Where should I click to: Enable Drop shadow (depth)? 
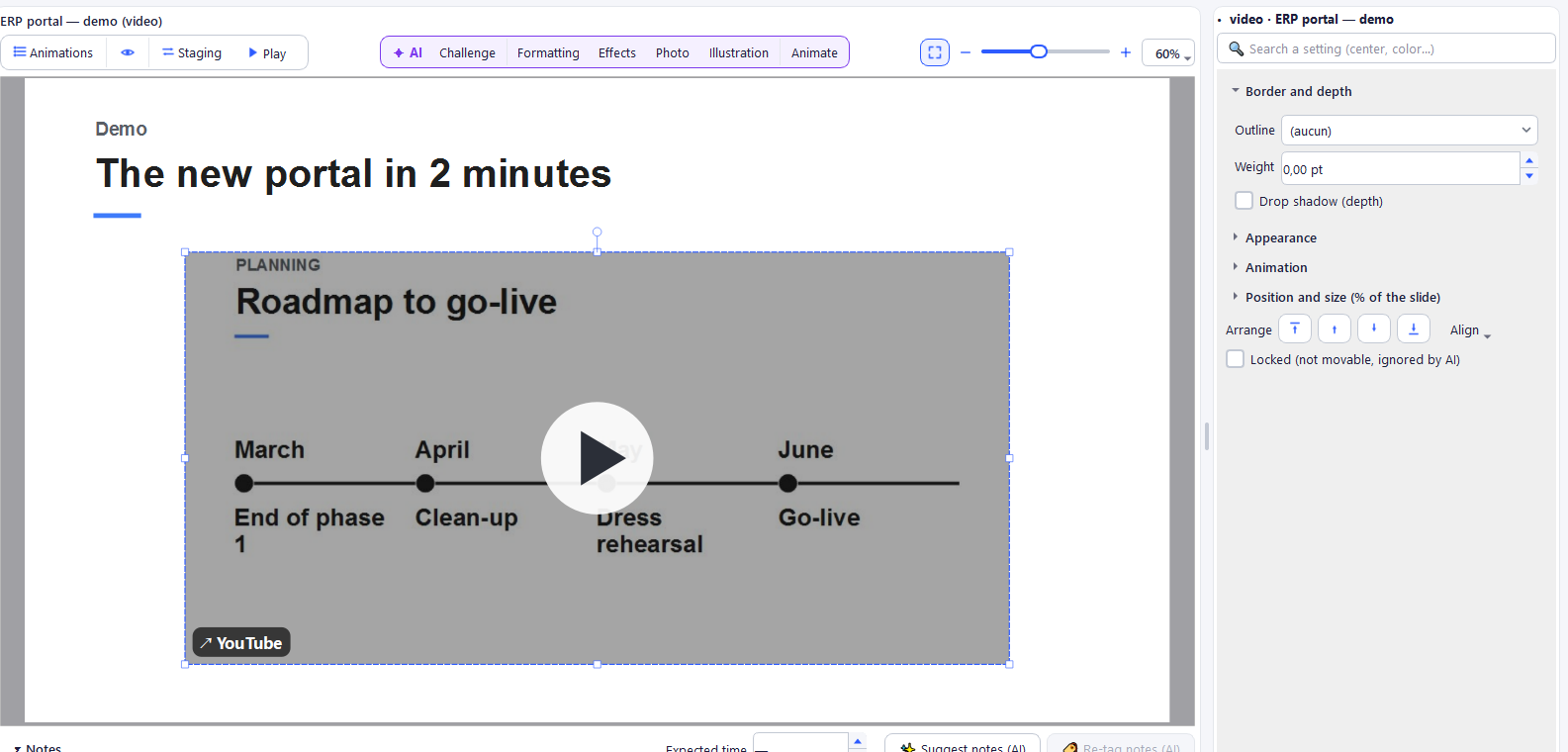pos(1245,201)
